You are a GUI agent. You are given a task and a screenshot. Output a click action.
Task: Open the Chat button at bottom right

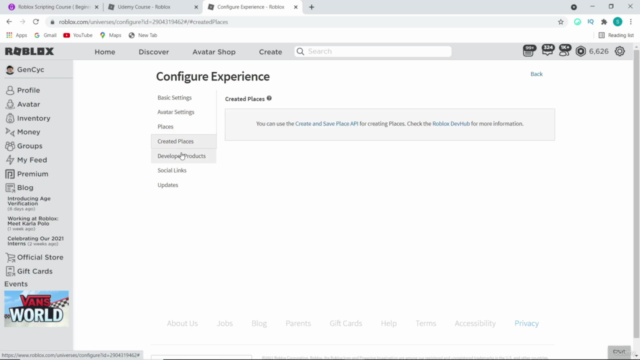pyautogui.click(x=619, y=352)
